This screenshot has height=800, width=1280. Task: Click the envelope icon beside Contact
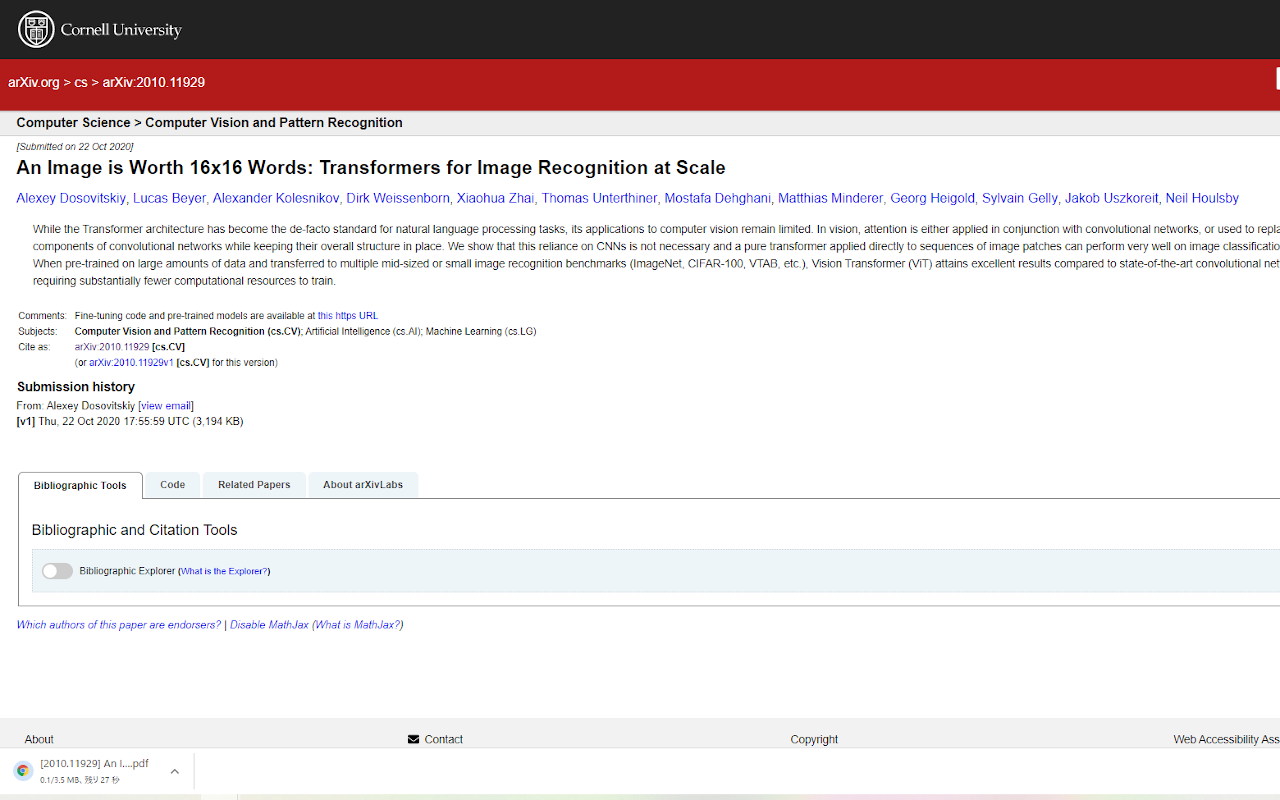coord(414,739)
